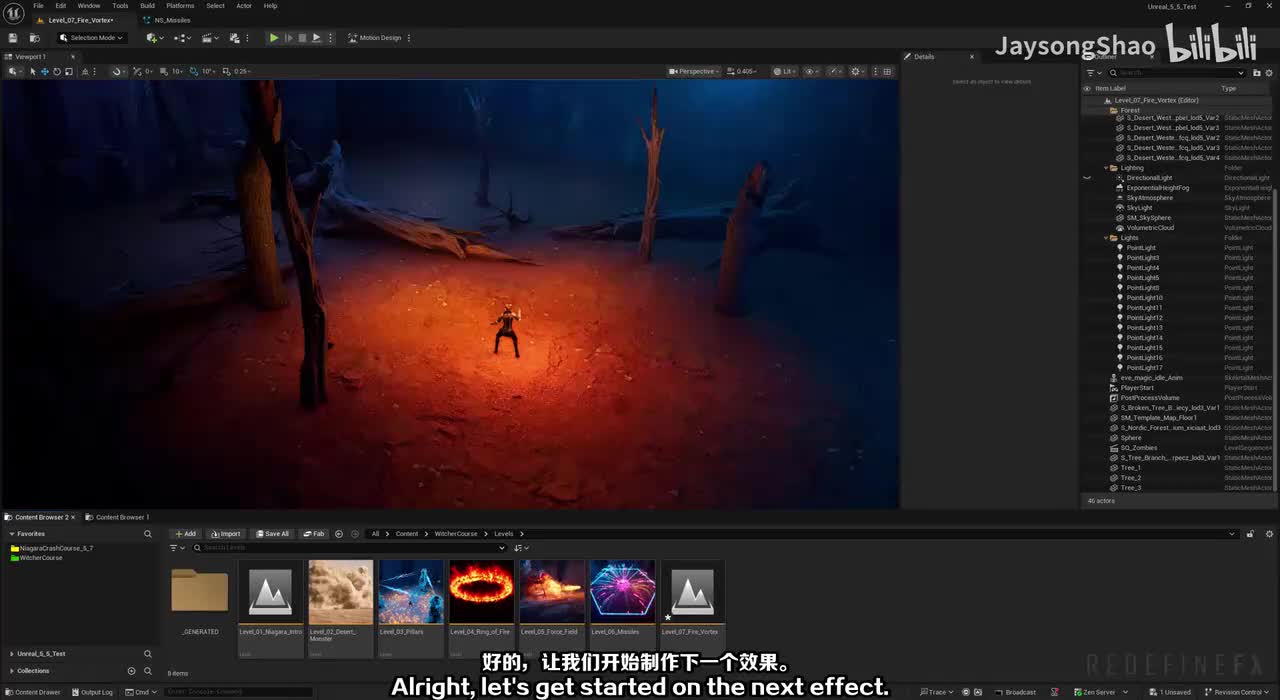Switch to the NS_Missiles tab
Image resolution: width=1280 pixels, height=700 pixels.
click(171, 20)
